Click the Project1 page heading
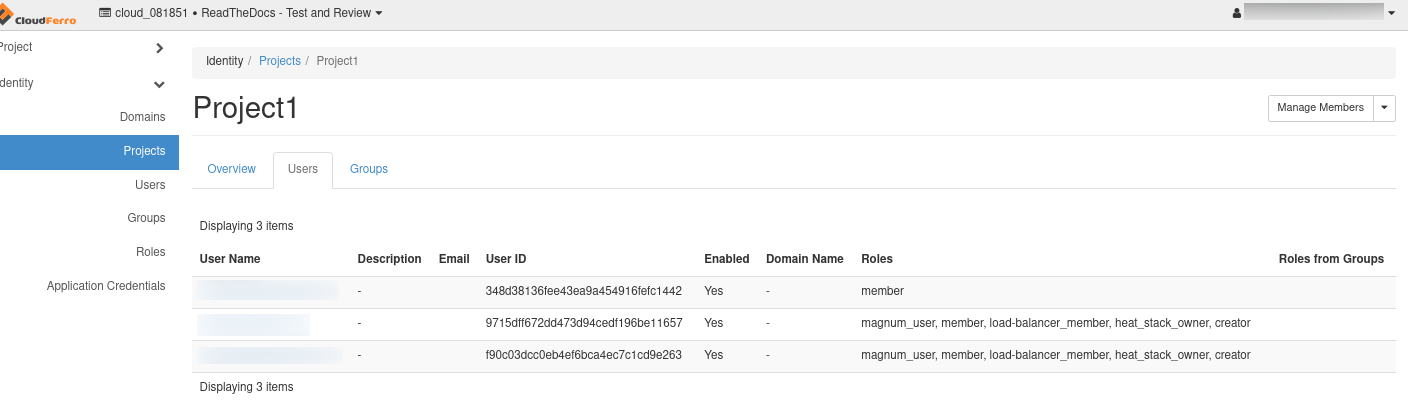The height and width of the screenshot is (414, 1408). 246,108
